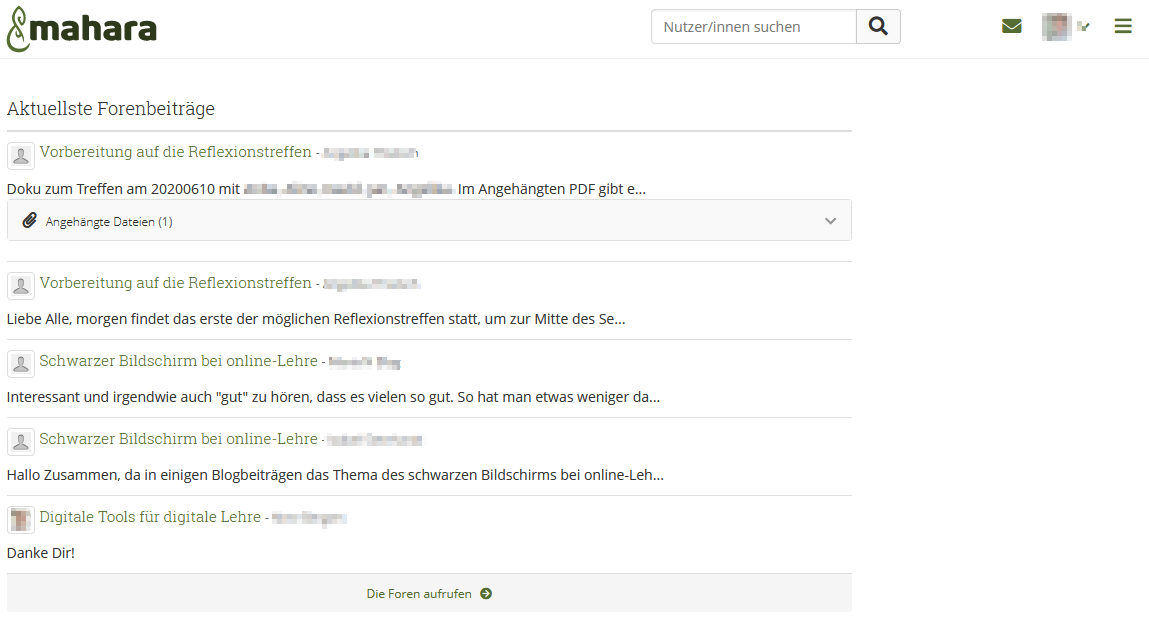Open the hamburger navigation menu
Screen dimensions: 1149x621
pos(1123,26)
